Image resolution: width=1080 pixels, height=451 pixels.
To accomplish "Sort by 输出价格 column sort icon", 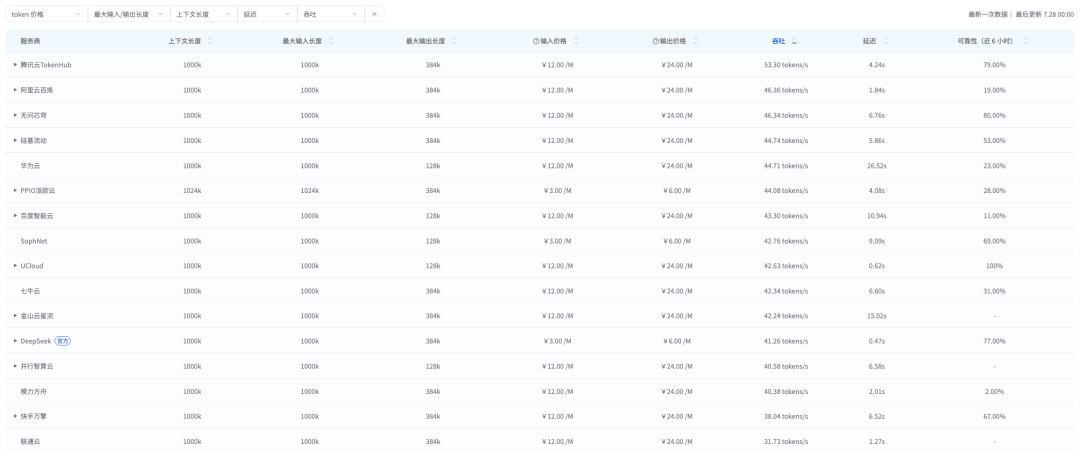I will [695, 41].
